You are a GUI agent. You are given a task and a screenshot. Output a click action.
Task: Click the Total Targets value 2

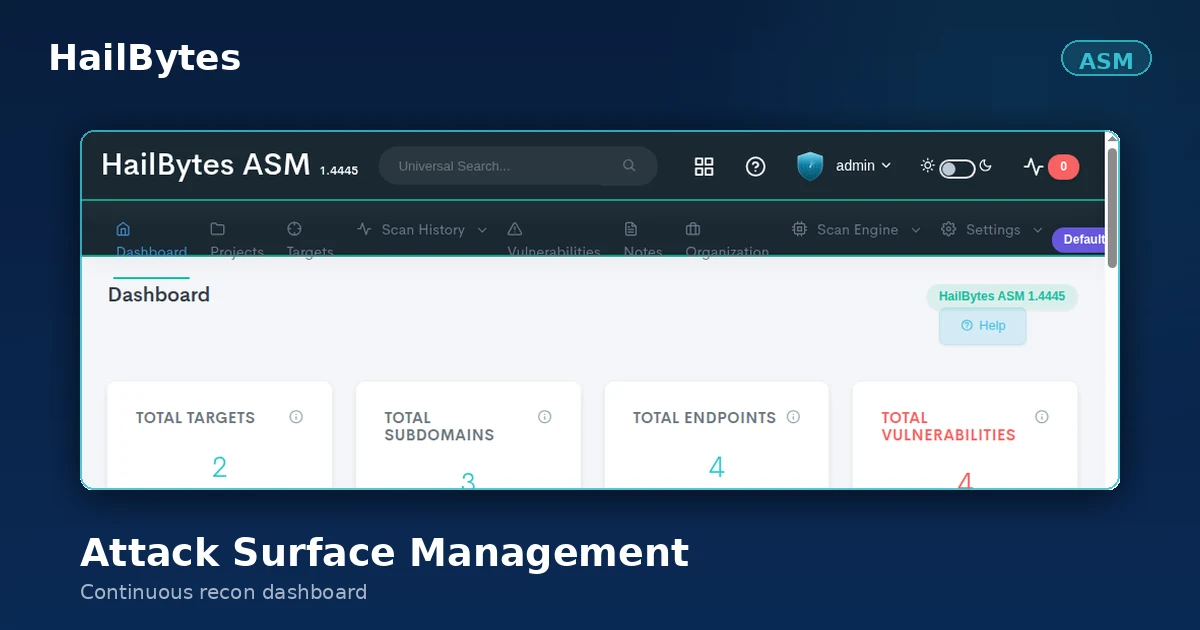tap(219, 467)
